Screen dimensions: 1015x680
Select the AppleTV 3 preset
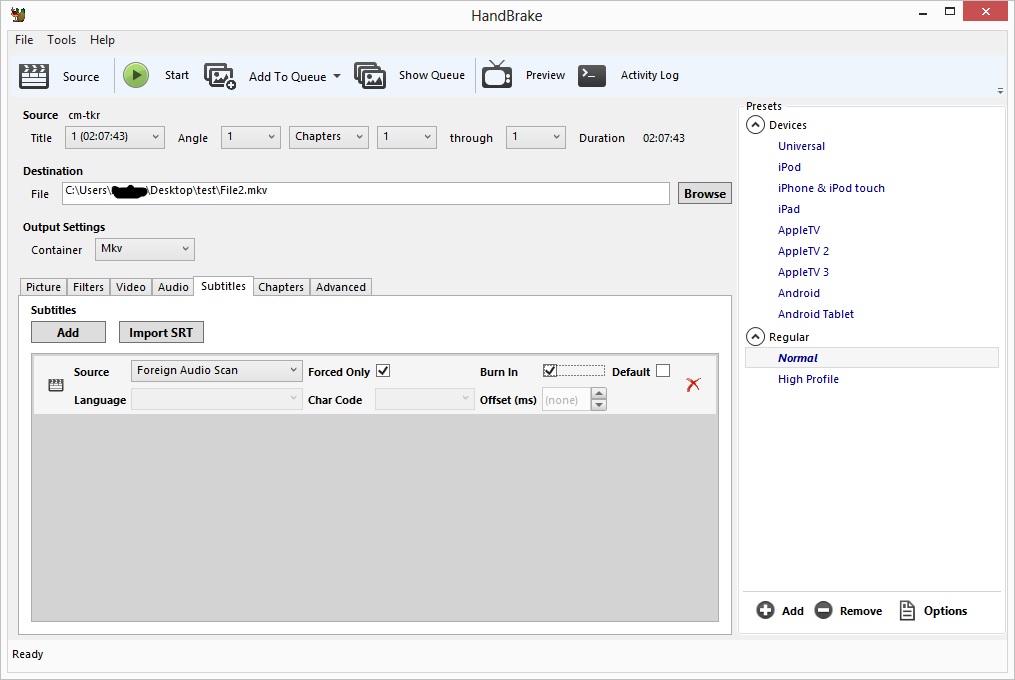(803, 273)
